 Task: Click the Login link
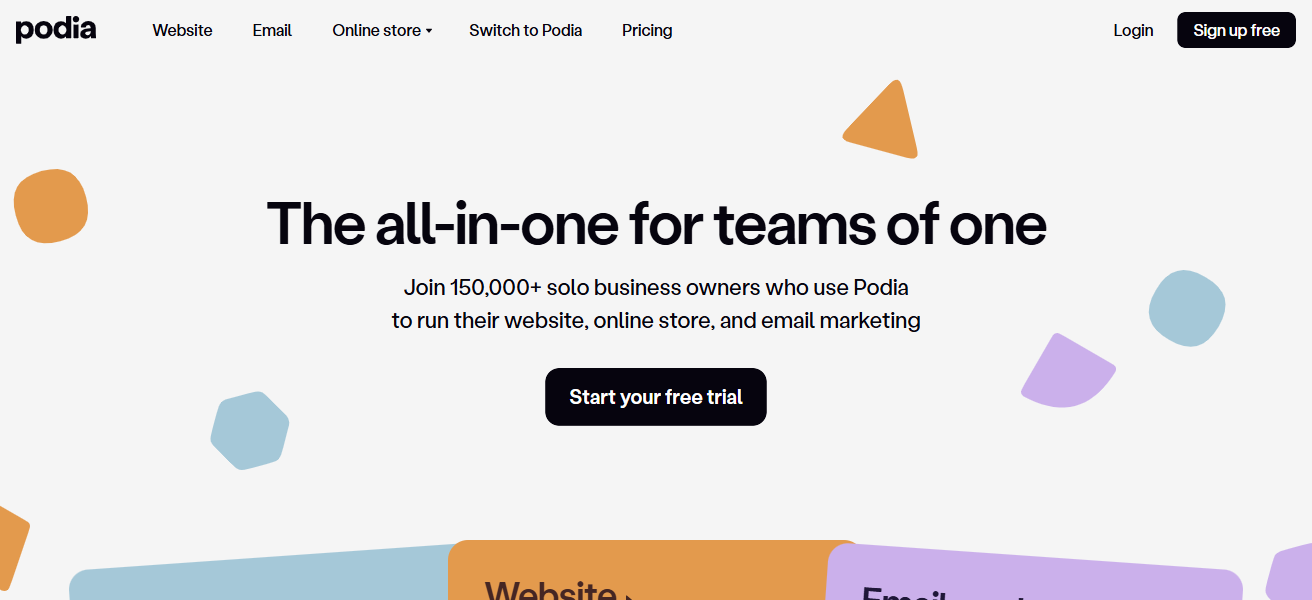1133,30
